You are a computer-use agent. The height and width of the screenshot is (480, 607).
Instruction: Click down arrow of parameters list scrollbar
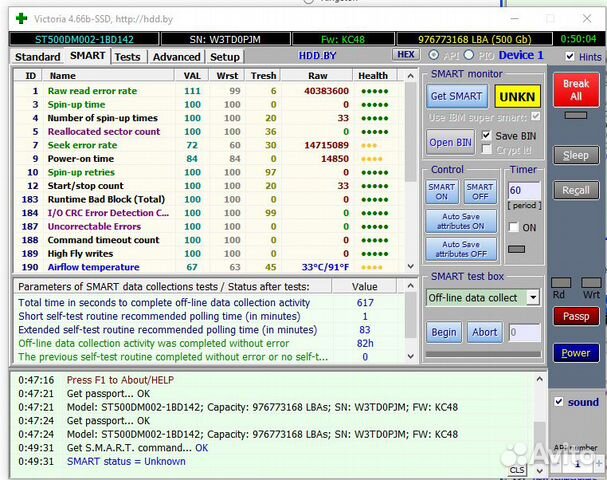411,356
